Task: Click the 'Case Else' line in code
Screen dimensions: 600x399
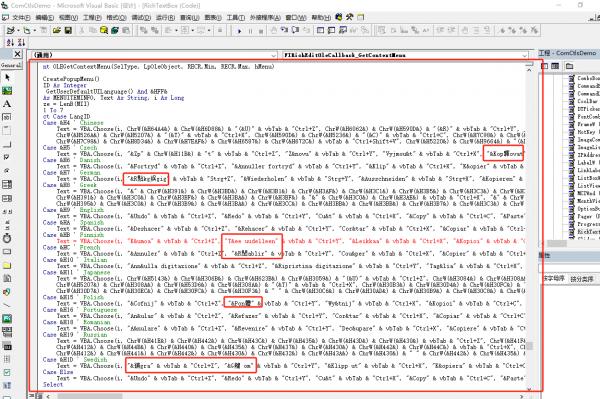Action: pos(58,372)
